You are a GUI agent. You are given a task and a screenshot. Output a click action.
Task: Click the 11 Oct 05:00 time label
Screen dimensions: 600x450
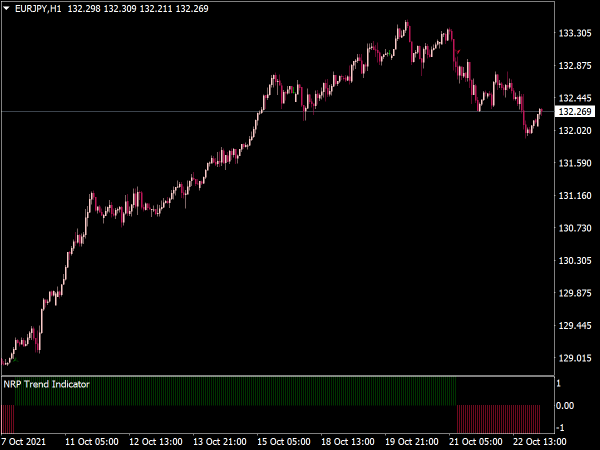pos(92,442)
